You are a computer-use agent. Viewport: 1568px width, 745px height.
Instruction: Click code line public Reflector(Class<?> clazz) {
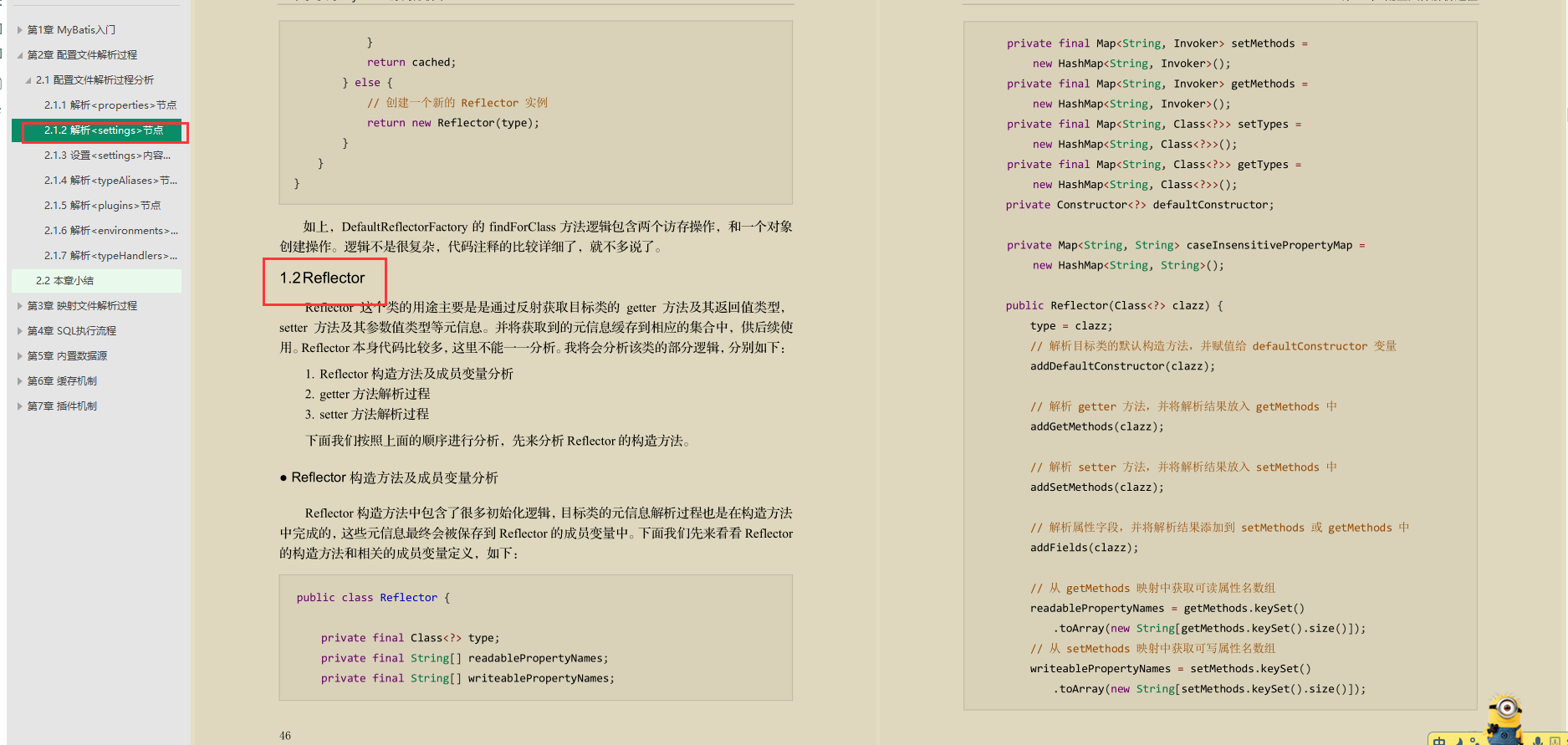coord(1114,306)
